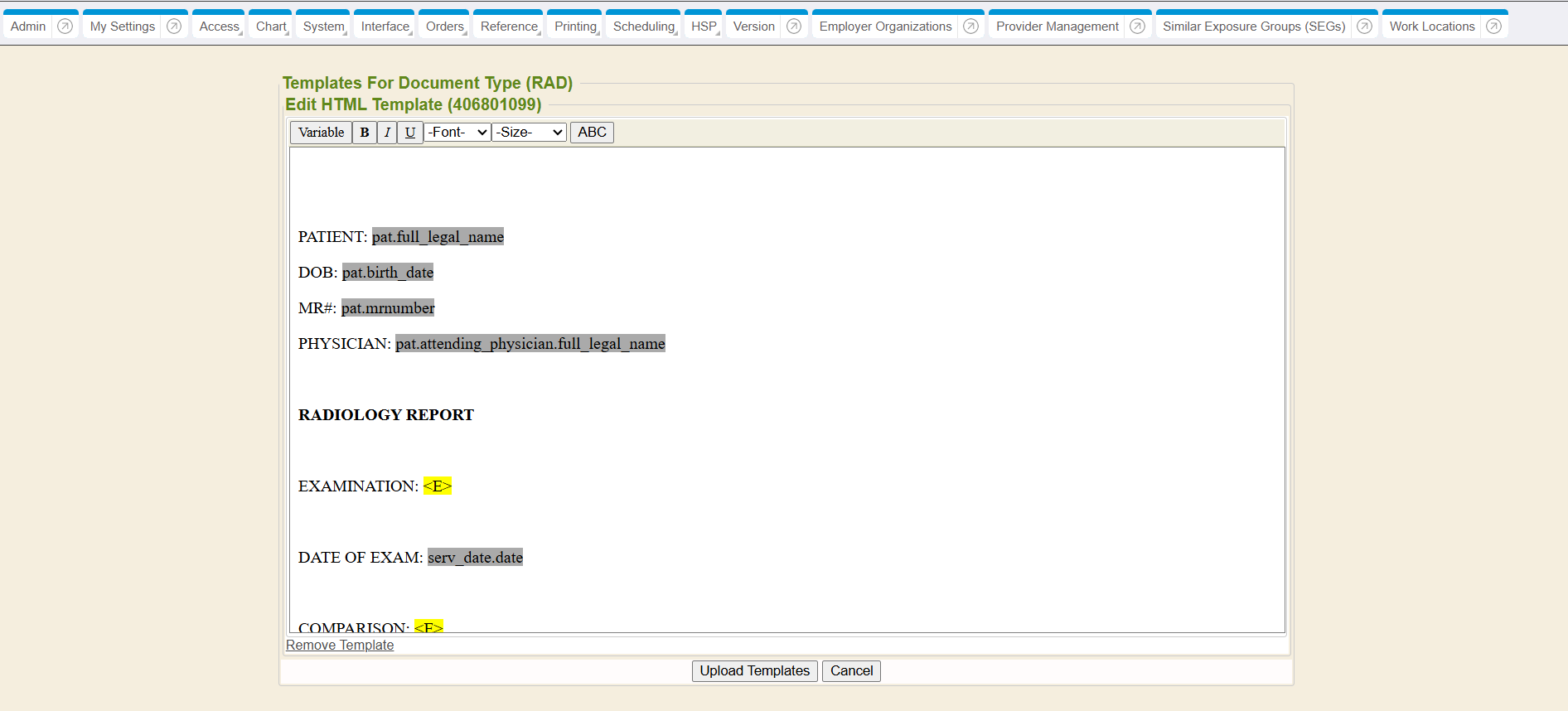Click the Work Locations arrow icon
Viewport: 1568px width, 711px height.
(1493, 27)
